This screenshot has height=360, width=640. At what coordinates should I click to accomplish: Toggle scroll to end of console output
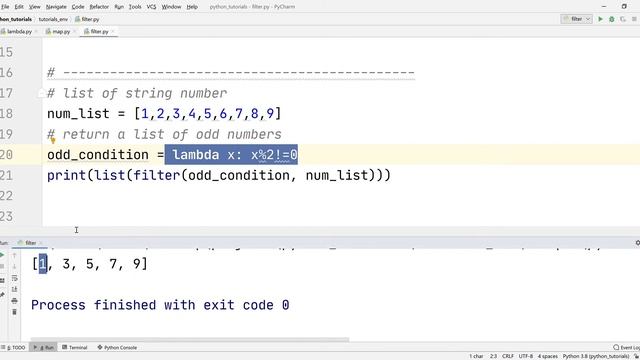tap(14, 289)
